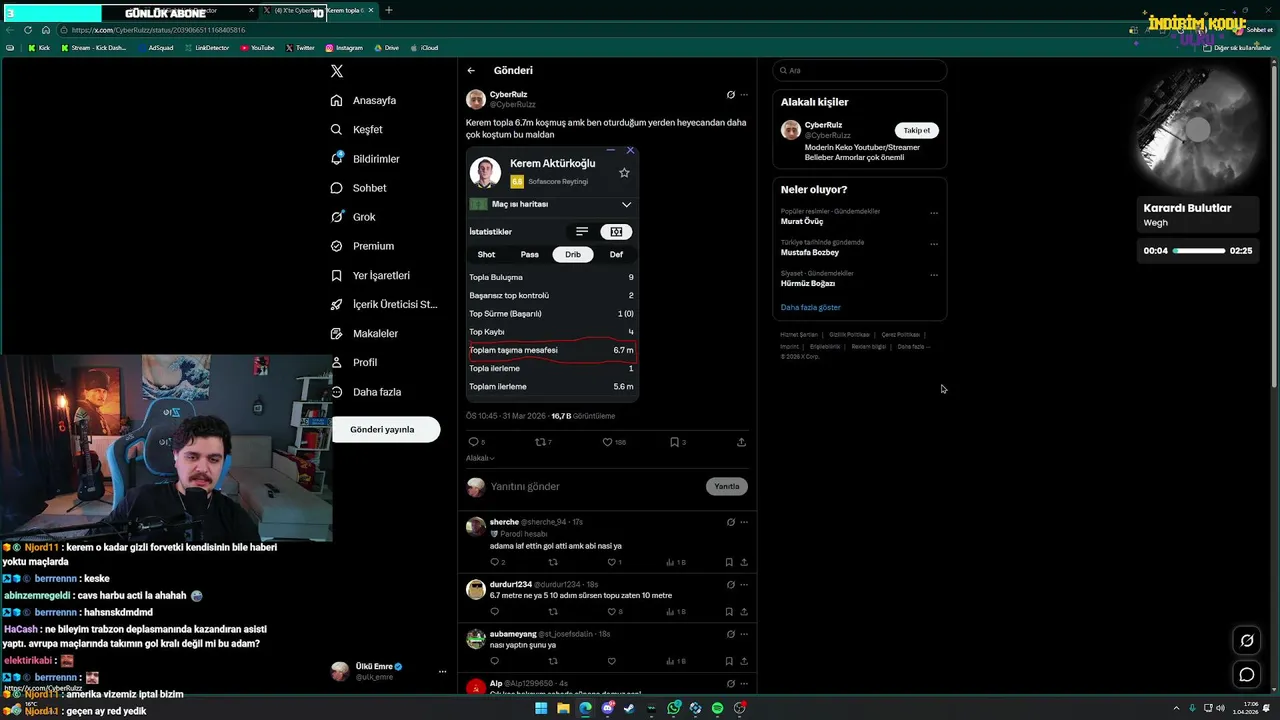Click the Ara search field

click(x=859, y=71)
